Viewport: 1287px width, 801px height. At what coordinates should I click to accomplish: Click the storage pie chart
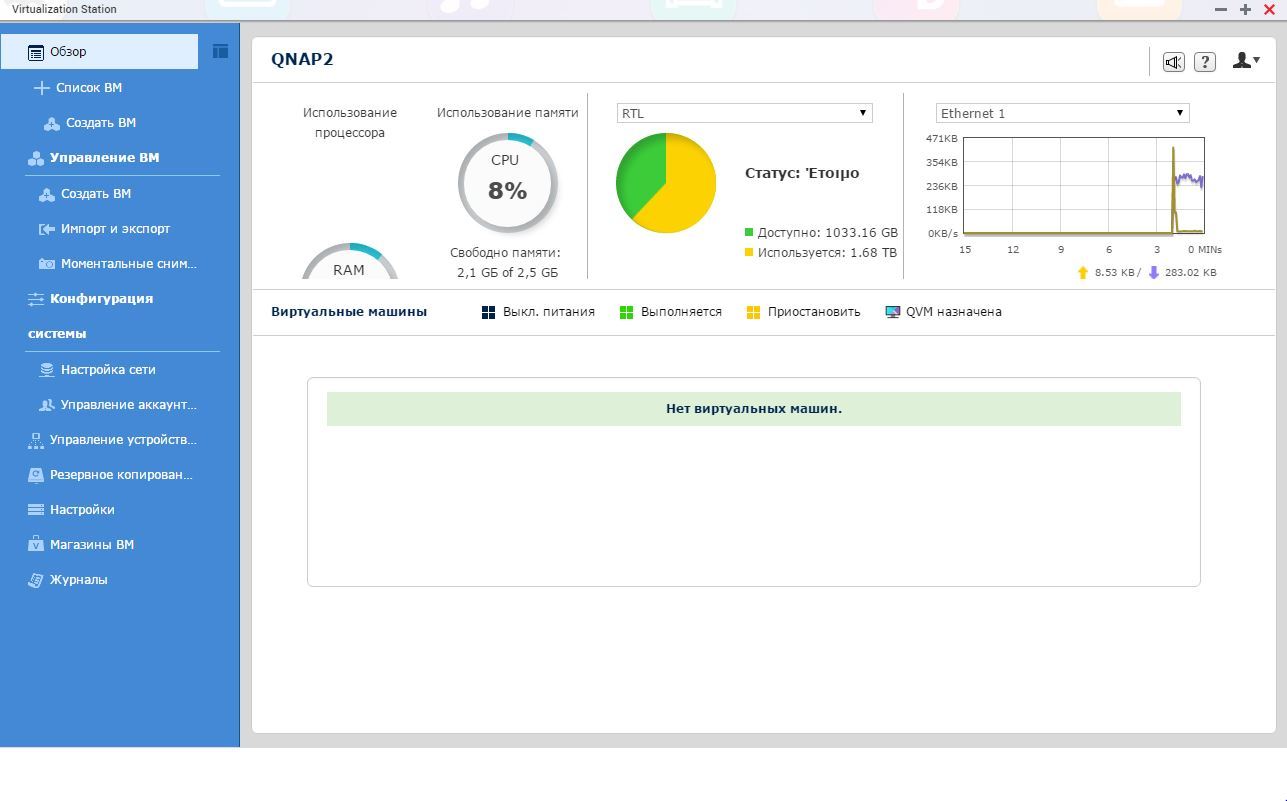[x=666, y=183]
